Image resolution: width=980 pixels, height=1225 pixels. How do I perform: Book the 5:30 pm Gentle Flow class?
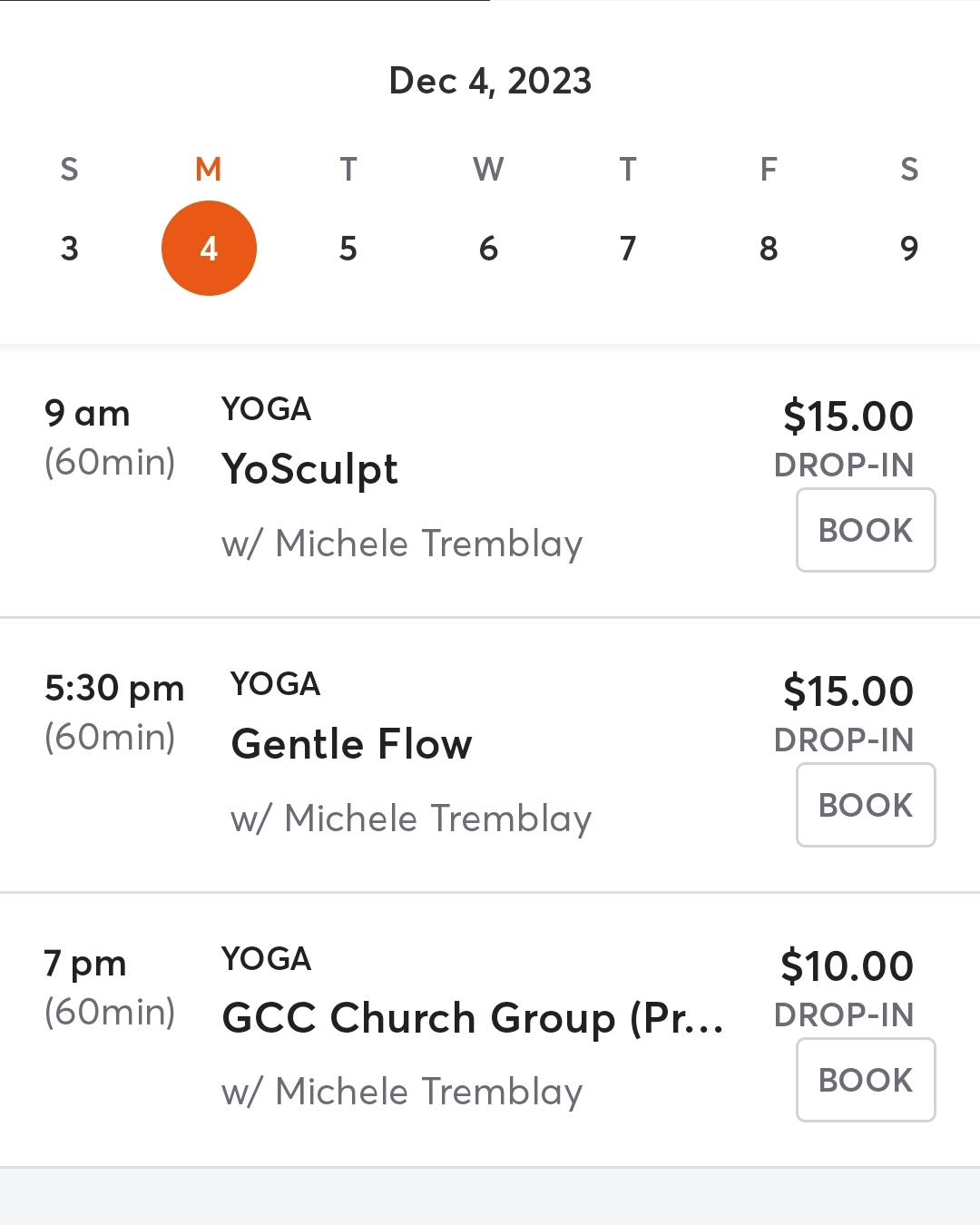[x=866, y=805]
